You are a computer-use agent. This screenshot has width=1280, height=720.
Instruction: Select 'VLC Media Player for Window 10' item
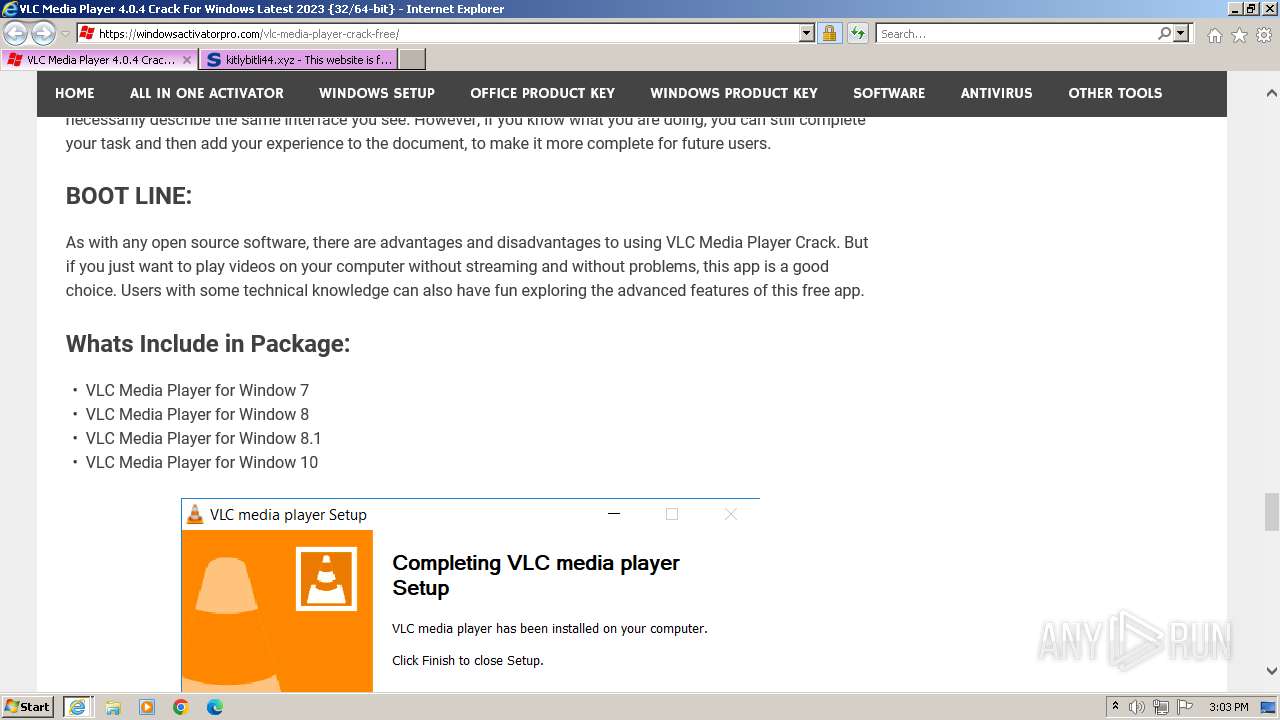202,462
